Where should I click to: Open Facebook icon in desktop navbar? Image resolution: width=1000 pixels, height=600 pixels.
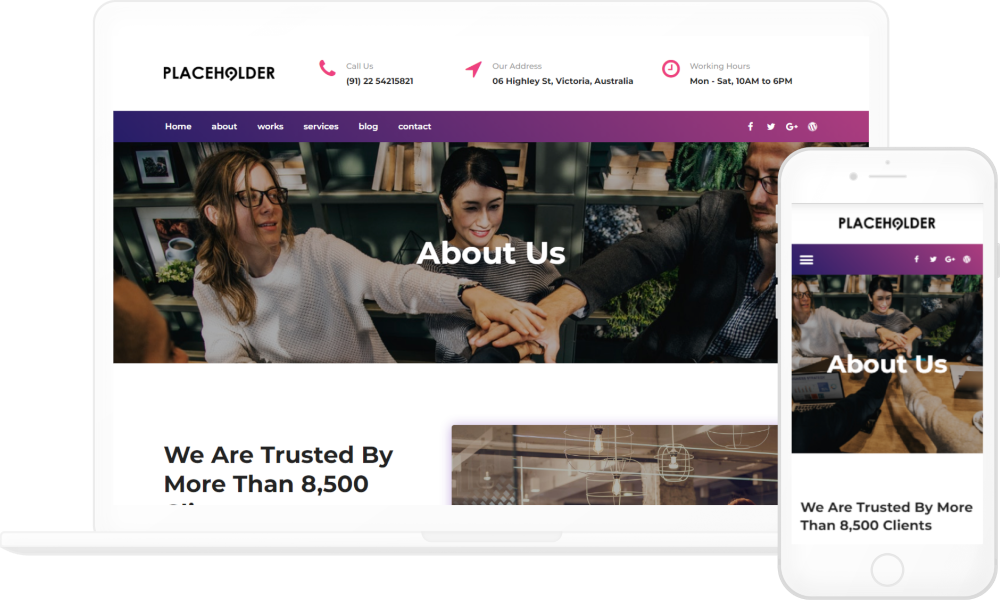click(751, 126)
